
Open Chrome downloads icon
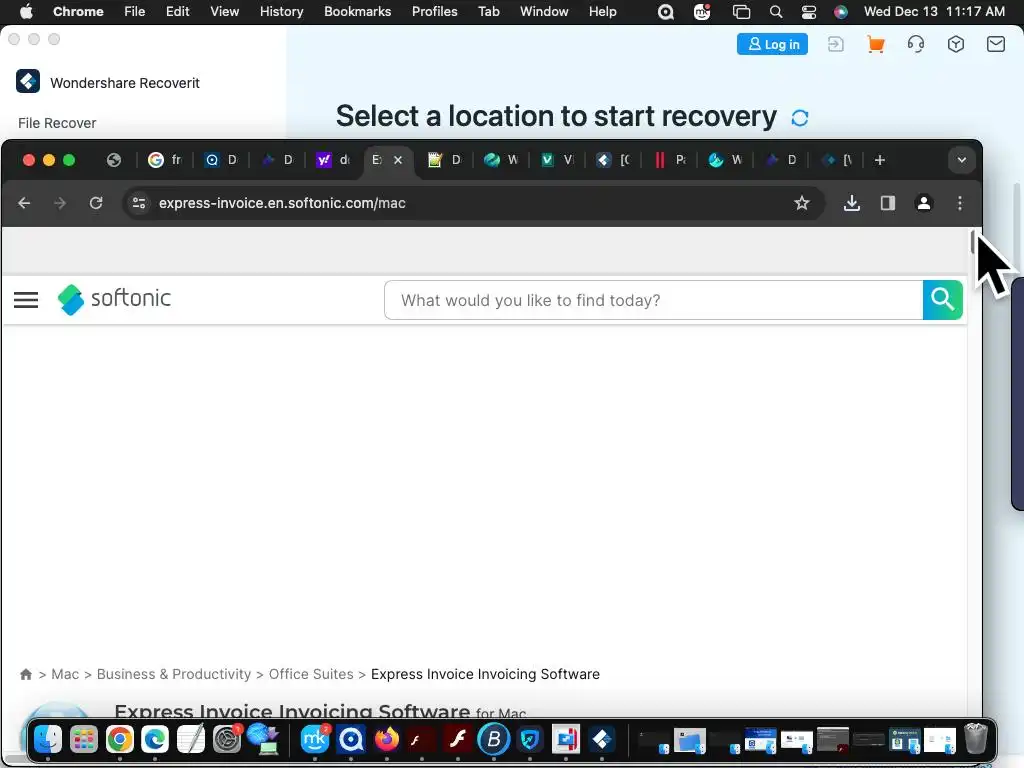[852, 203]
